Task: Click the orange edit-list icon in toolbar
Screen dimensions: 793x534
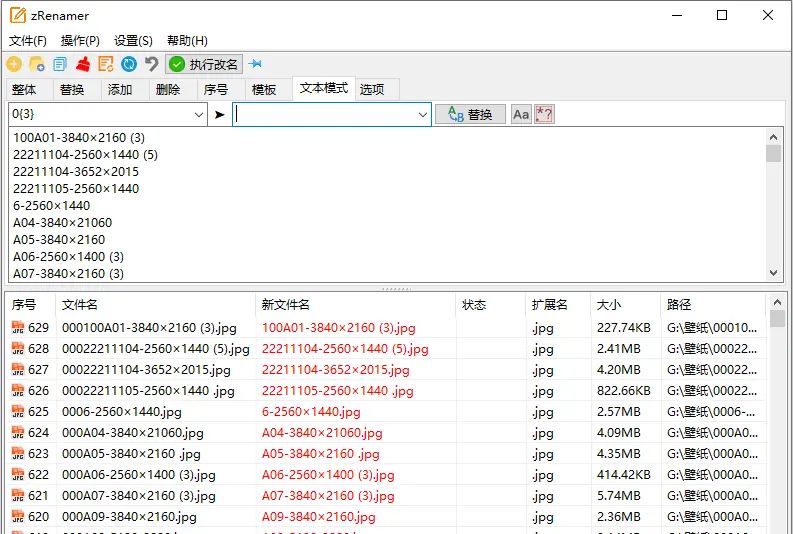Action: click(x=106, y=64)
